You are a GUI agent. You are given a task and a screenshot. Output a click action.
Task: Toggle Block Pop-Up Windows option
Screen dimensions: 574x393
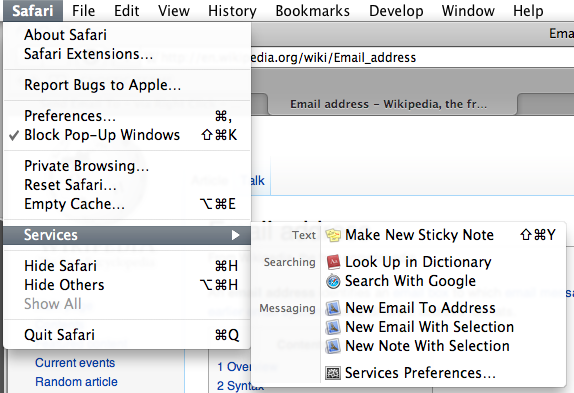coord(127,135)
